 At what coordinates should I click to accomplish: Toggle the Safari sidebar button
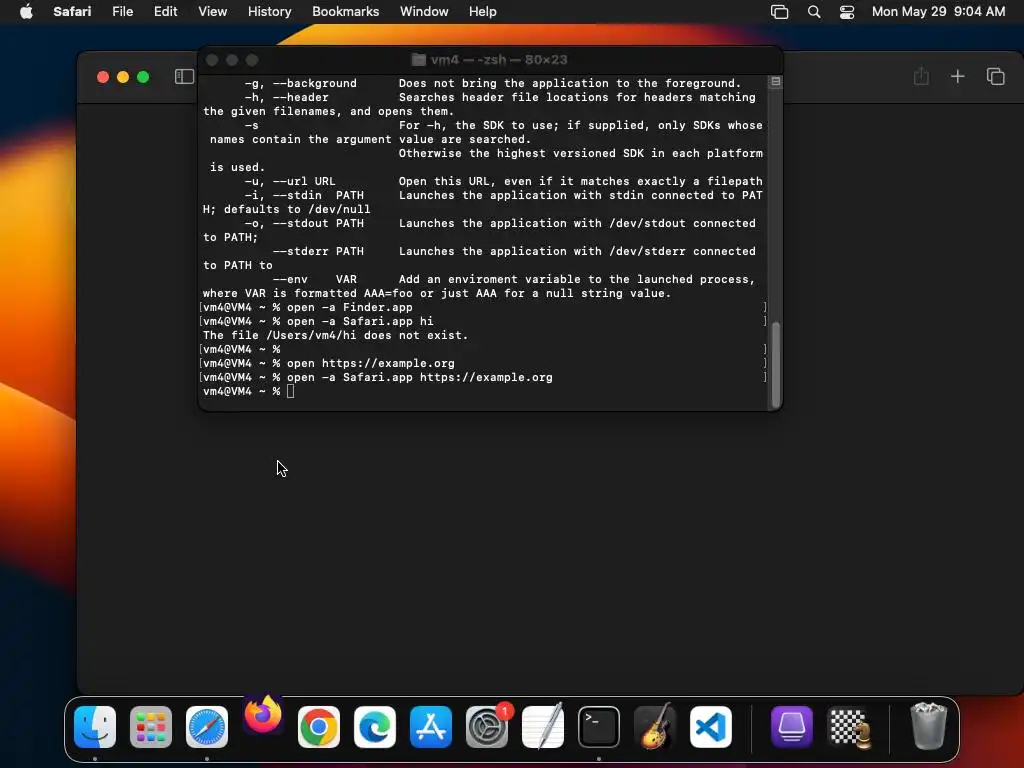tap(184, 77)
